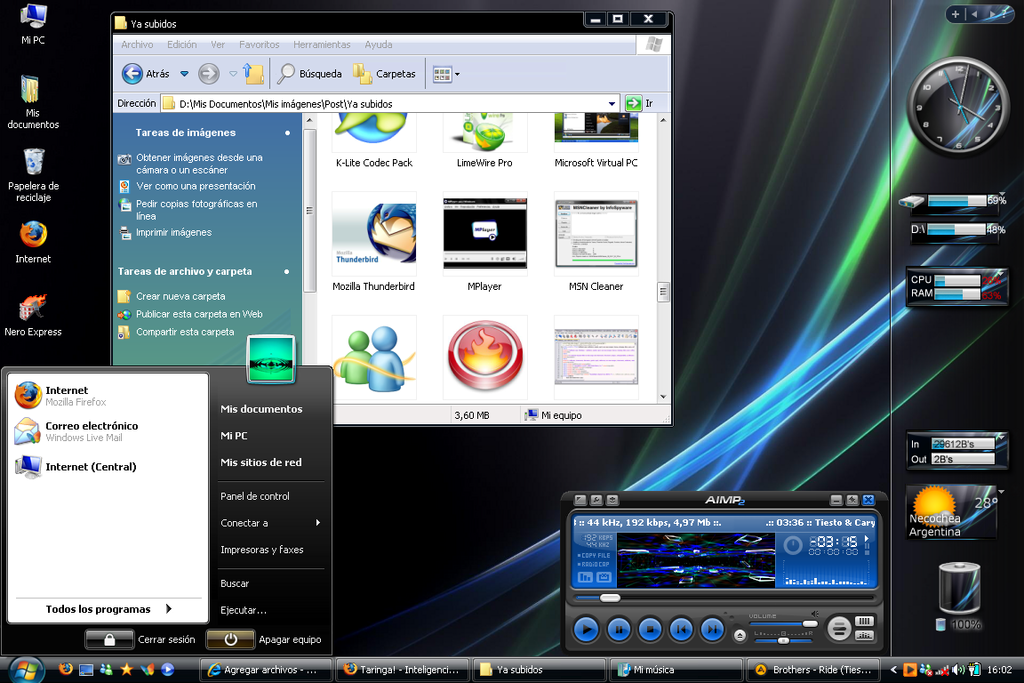The height and width of the screenshot is (683, 1024).
Task: Open the Favoritos menu
Action: click(259, 44)
